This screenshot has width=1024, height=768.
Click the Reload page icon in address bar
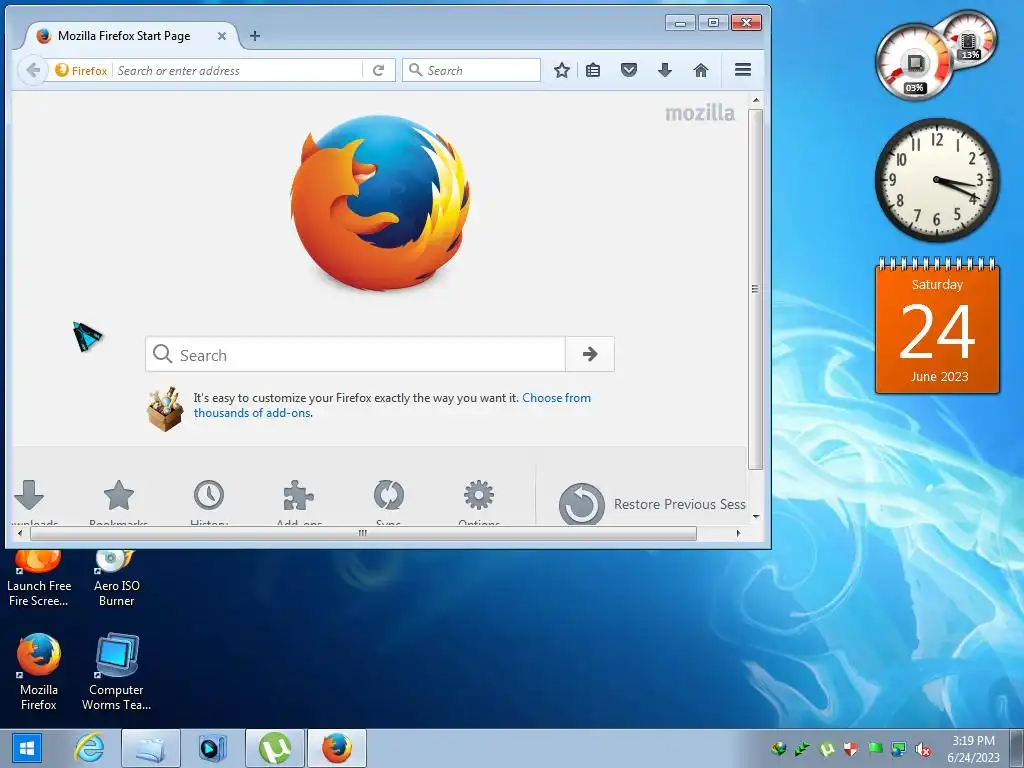(378, 70)
